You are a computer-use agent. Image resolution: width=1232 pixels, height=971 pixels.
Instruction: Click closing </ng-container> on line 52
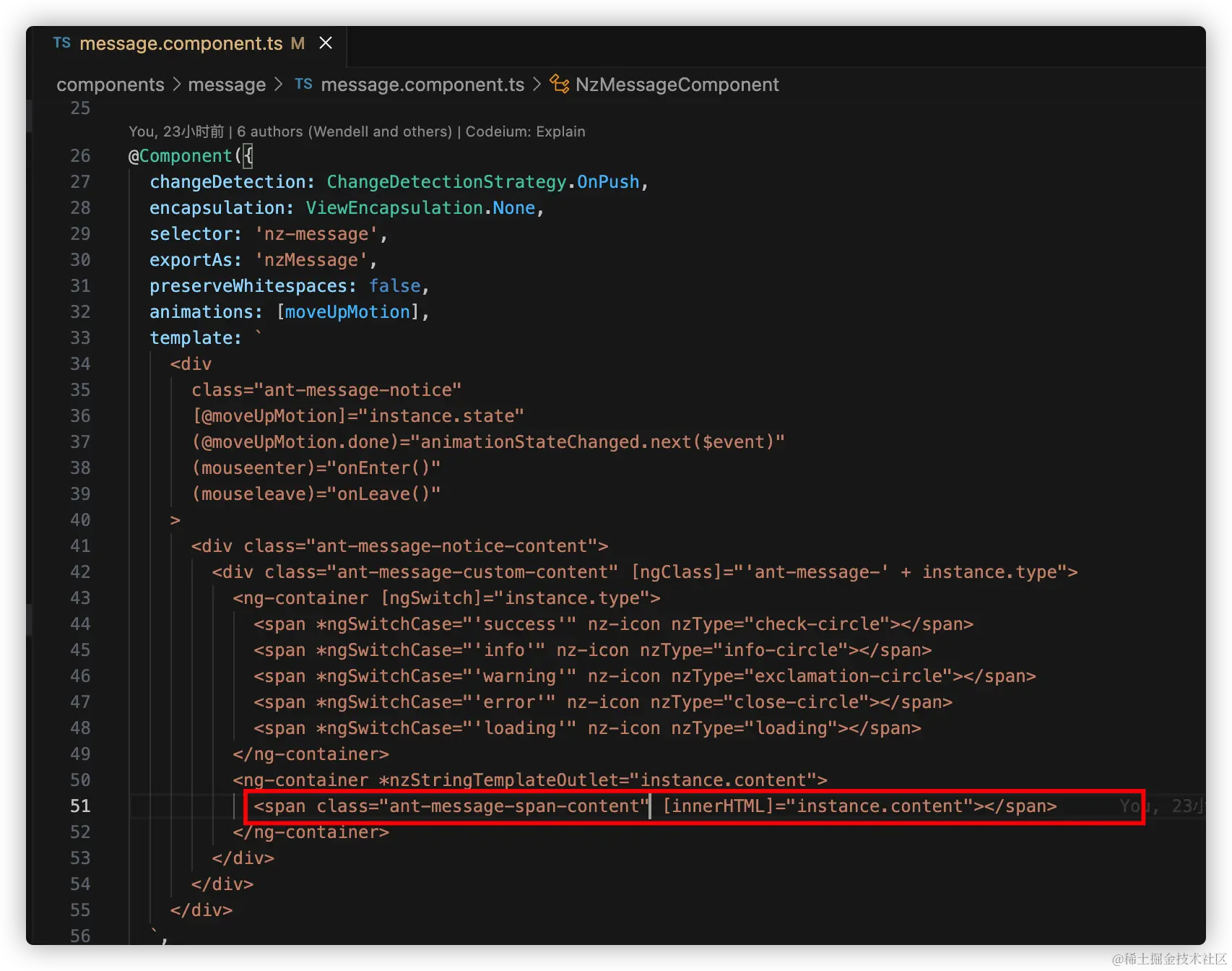[x=311, y=832]
